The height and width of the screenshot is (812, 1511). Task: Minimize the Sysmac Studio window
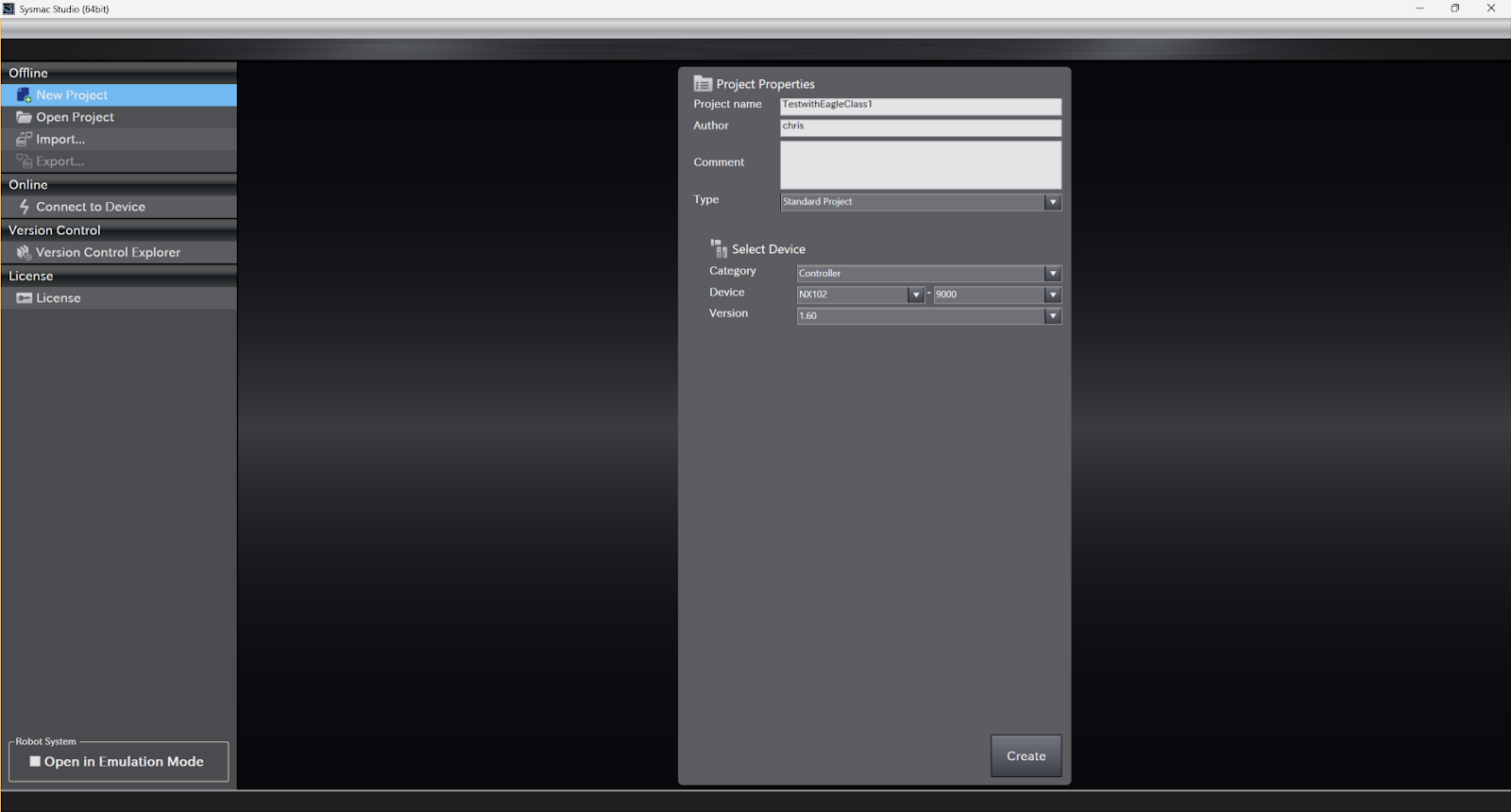(1419, 8)
